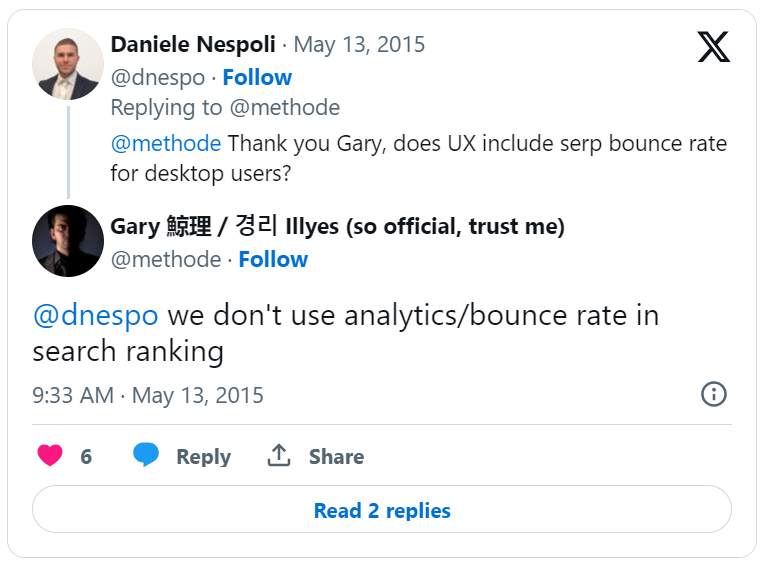Click the 9:33 AM · May 13, 2015 timestamp

click(148, 395)
